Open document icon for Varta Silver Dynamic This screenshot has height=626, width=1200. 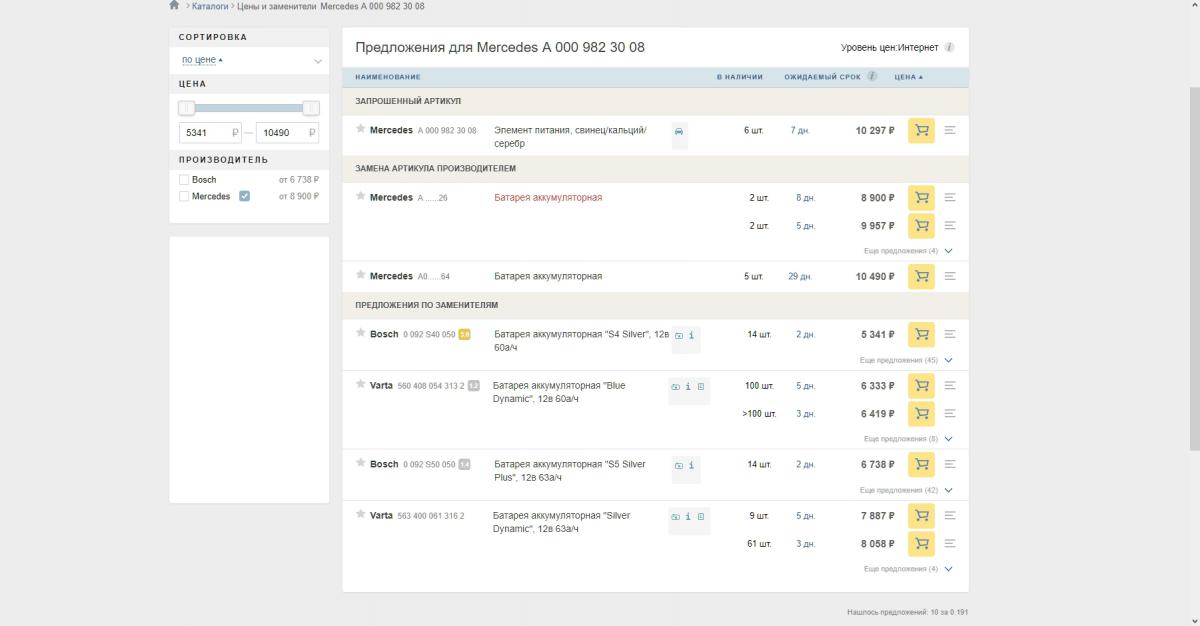[x=701, y=517]
